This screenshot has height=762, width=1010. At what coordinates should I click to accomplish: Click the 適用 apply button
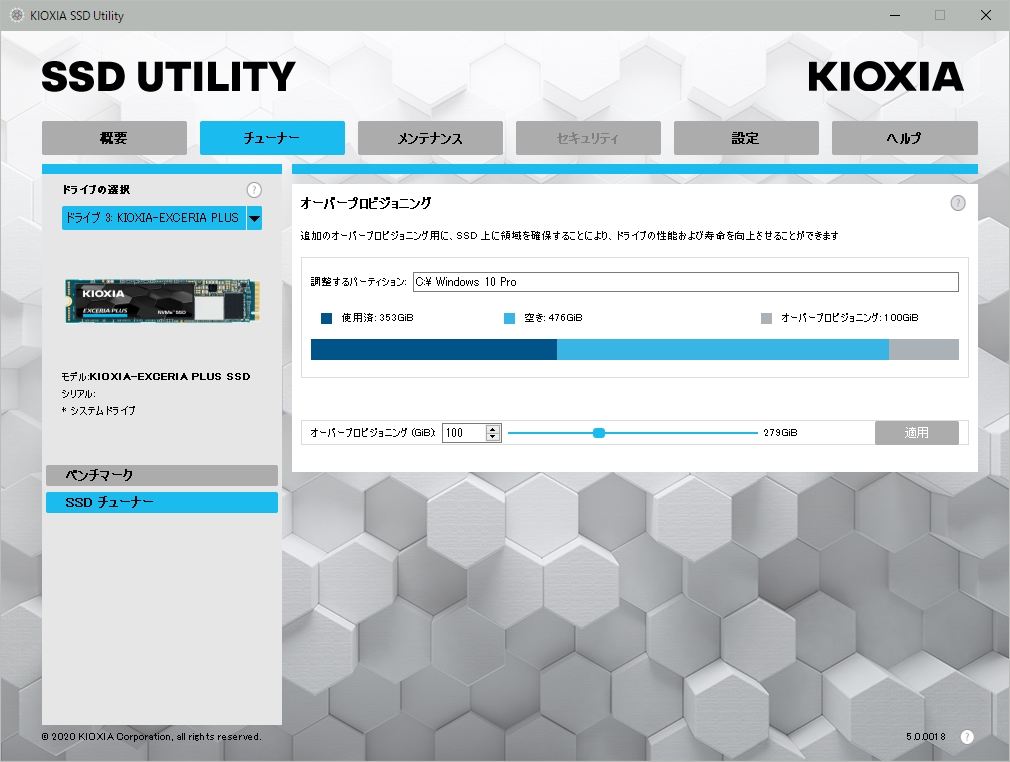coord(917,433)
